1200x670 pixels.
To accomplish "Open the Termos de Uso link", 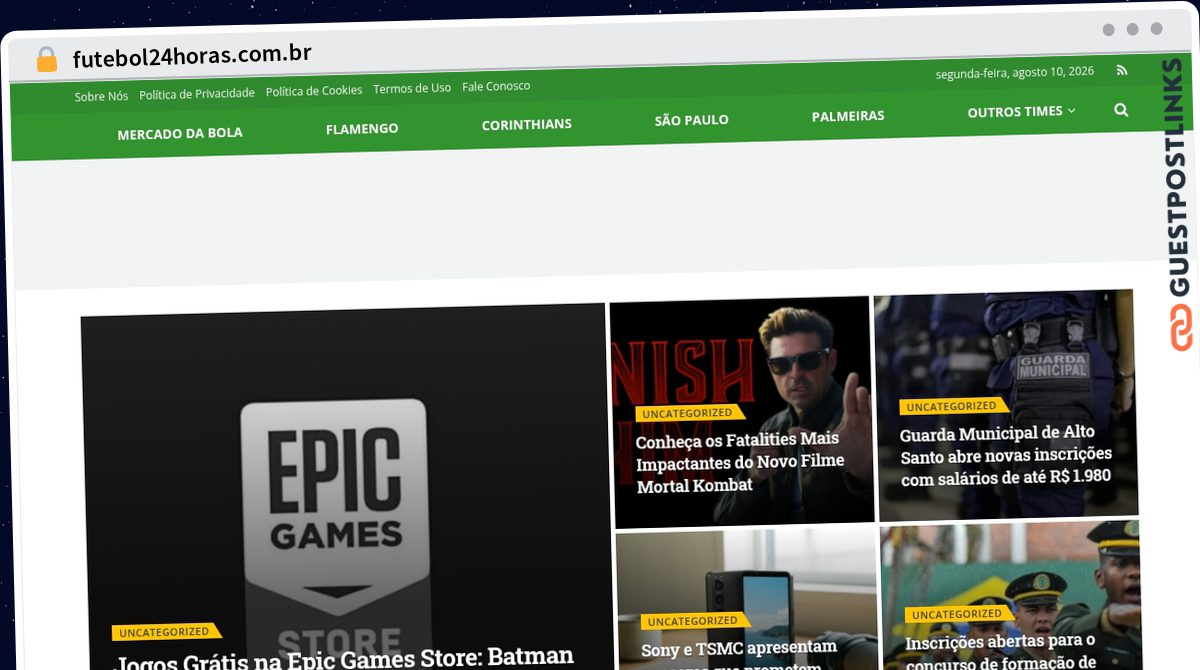I will point(412,88).
